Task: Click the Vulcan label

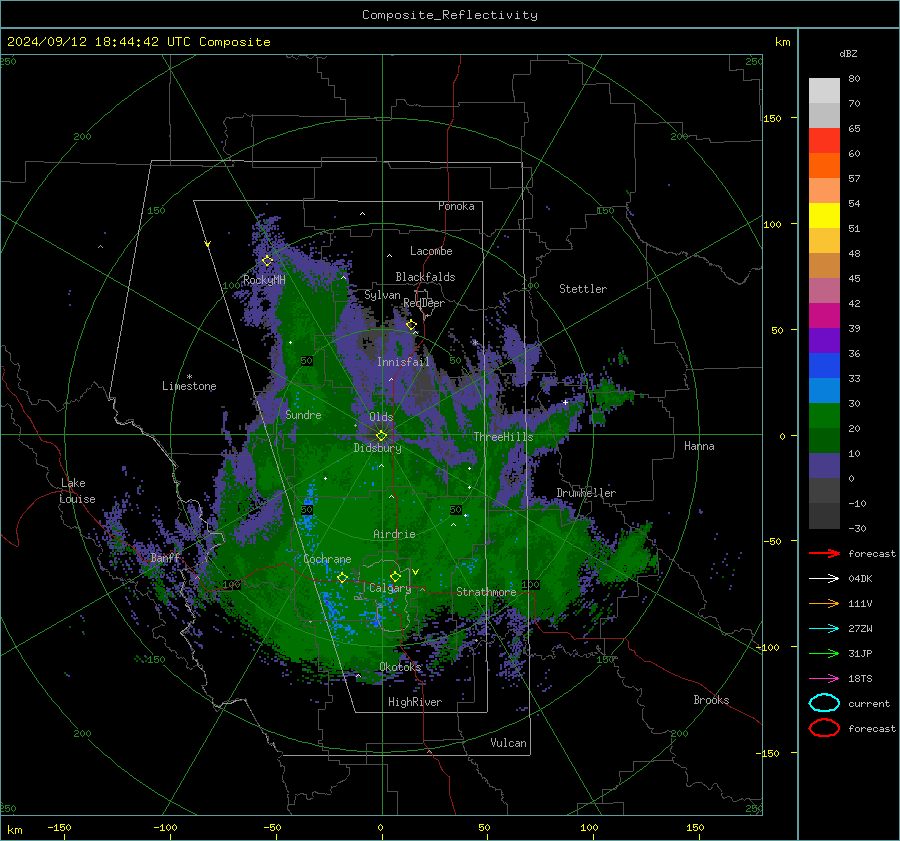Action: tap(508, 743)
